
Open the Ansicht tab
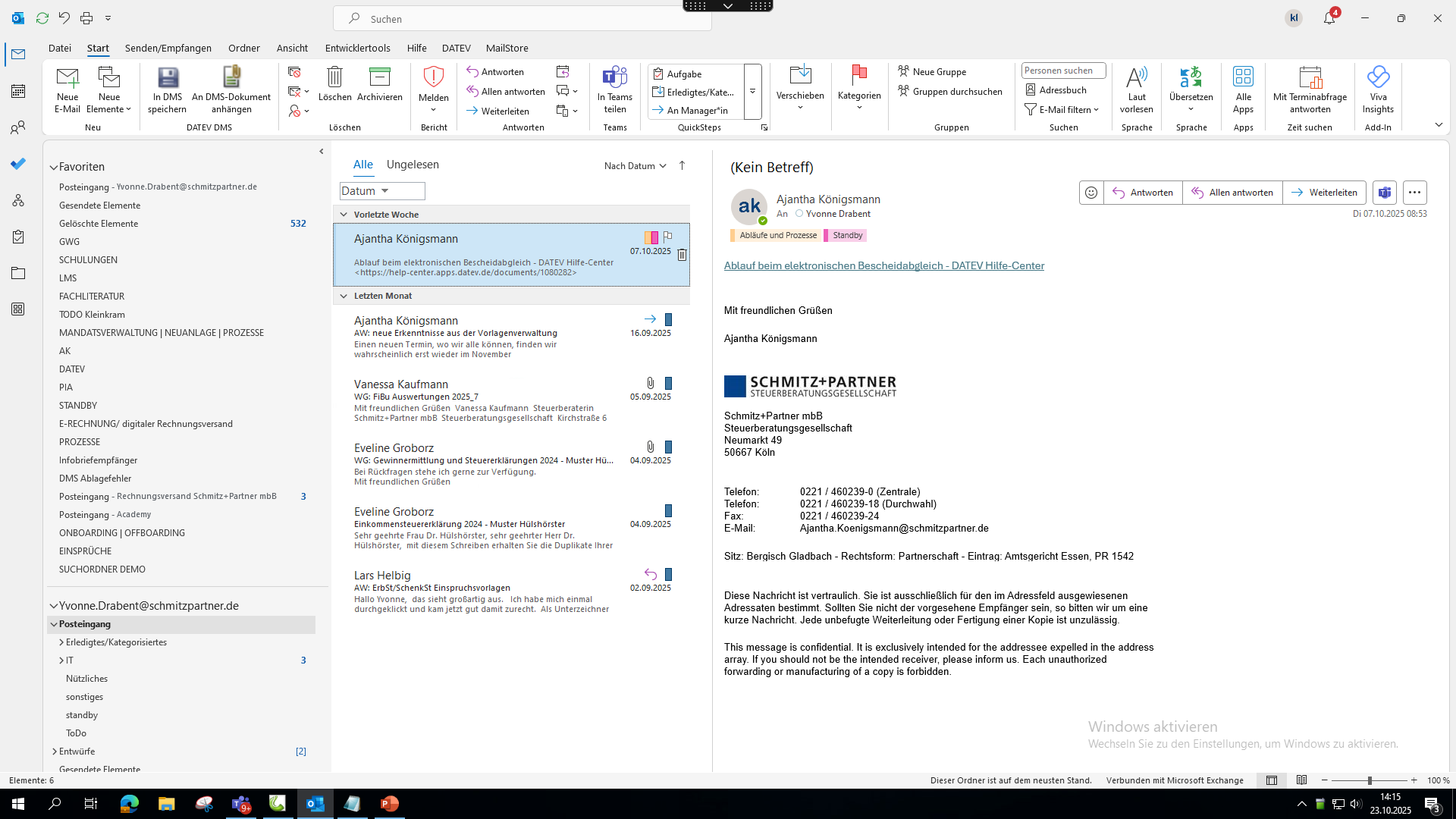292,48
